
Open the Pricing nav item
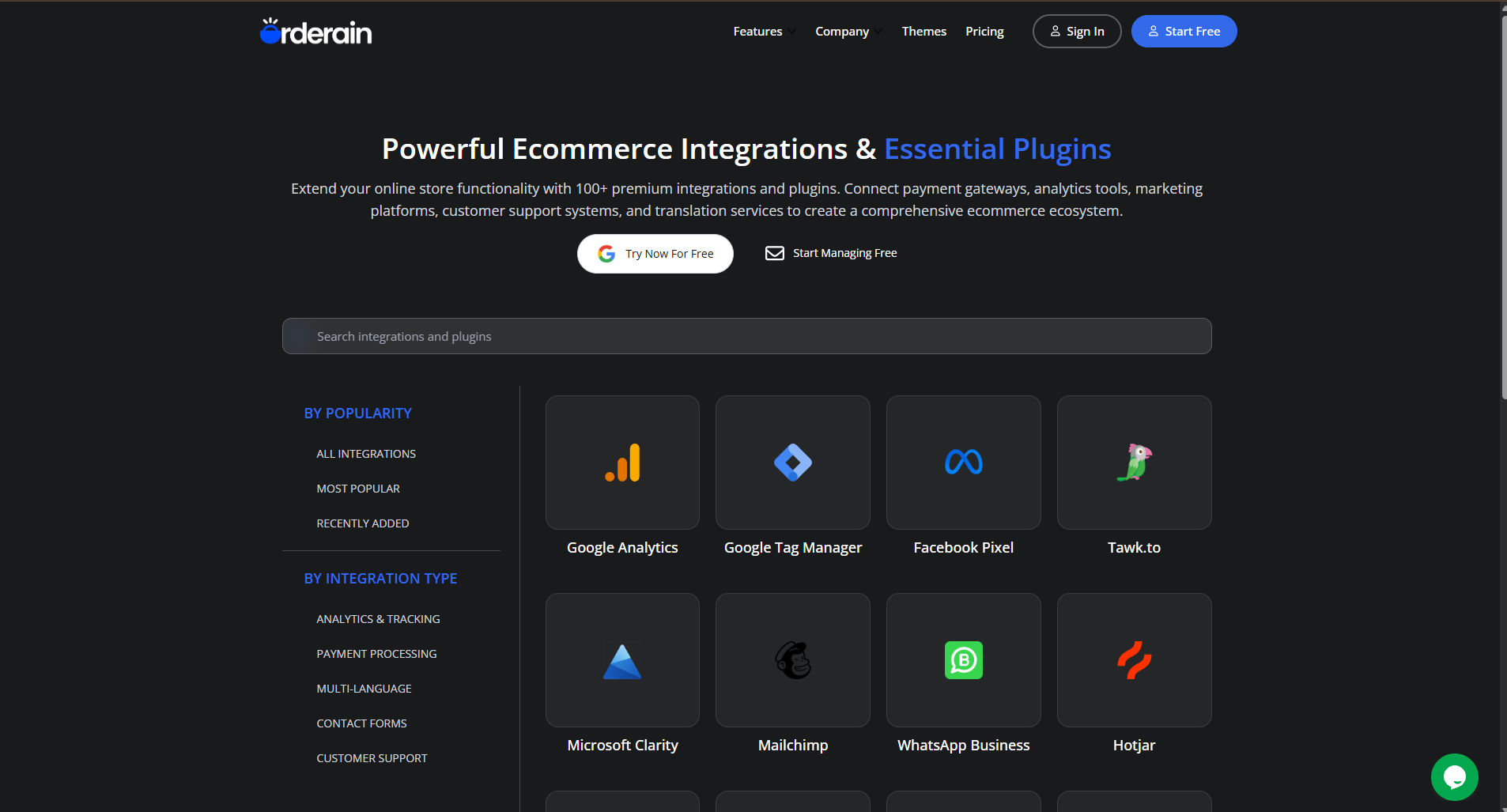[984, 32]
